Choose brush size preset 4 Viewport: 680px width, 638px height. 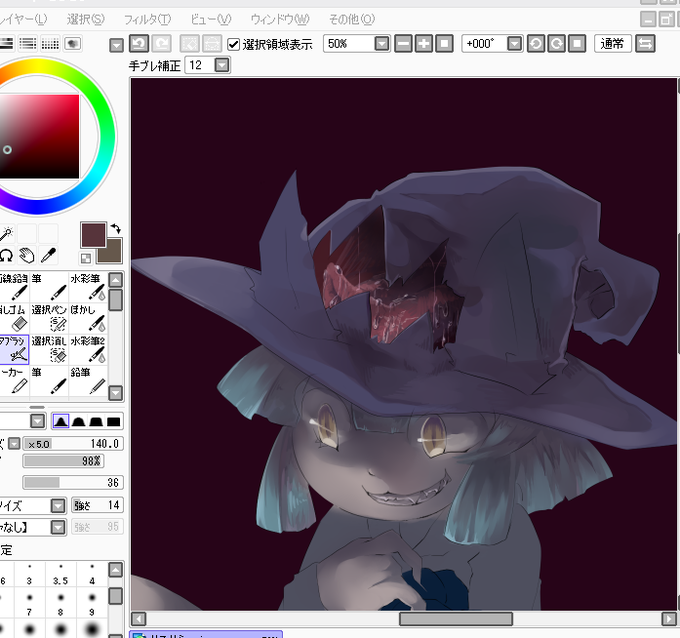(x=92, y=575)
